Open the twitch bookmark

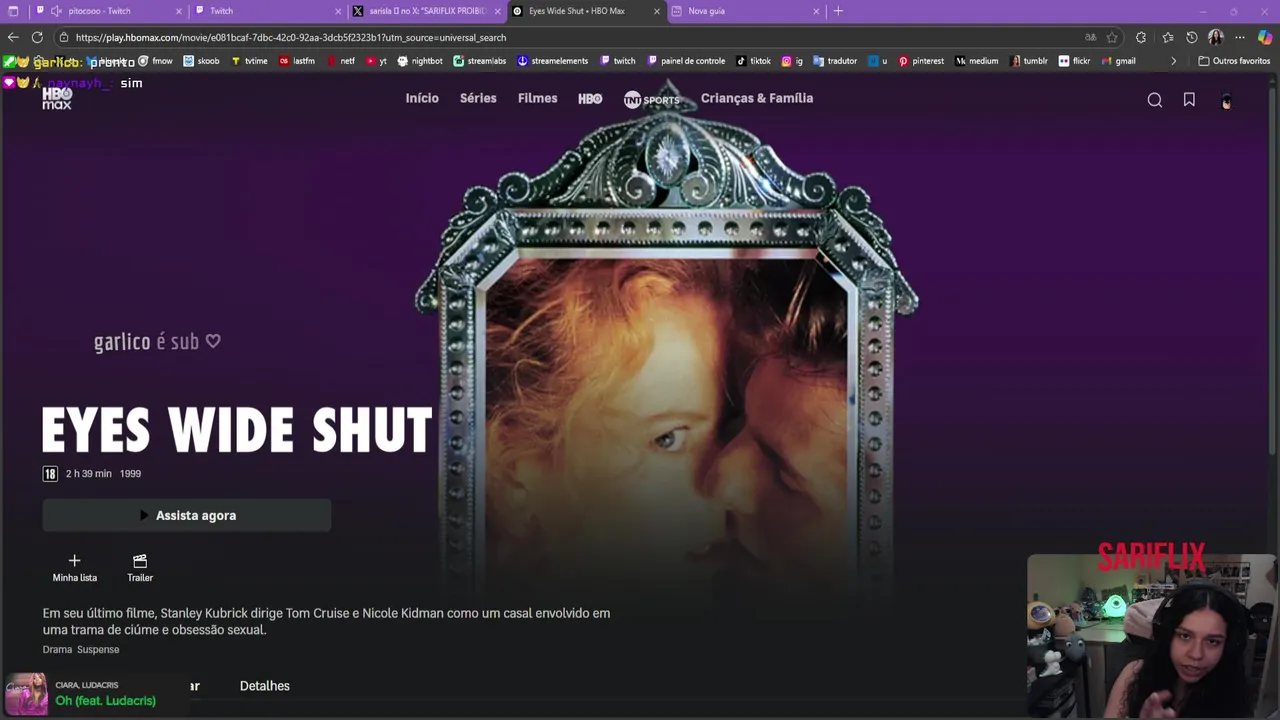click(x=617, y=61)
